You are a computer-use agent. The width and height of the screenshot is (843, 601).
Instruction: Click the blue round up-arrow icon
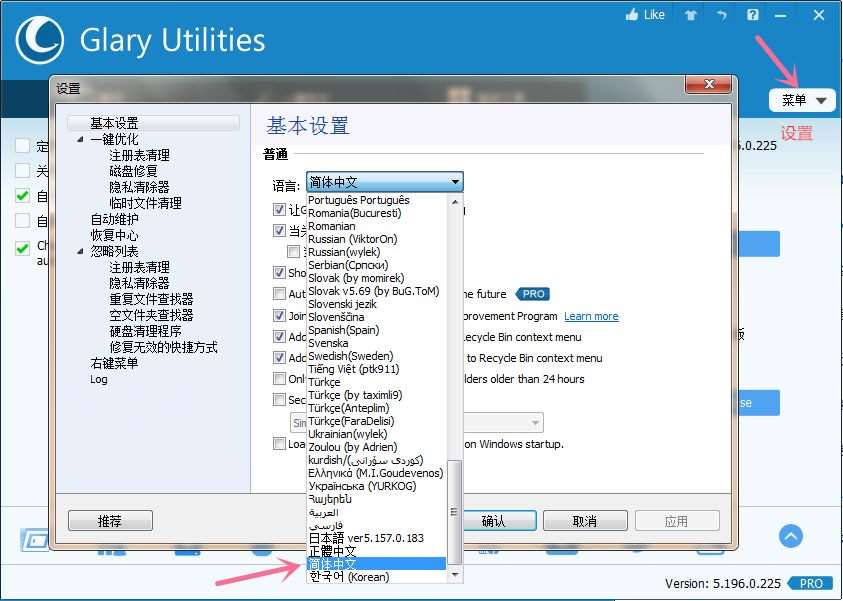click(791, 536)
